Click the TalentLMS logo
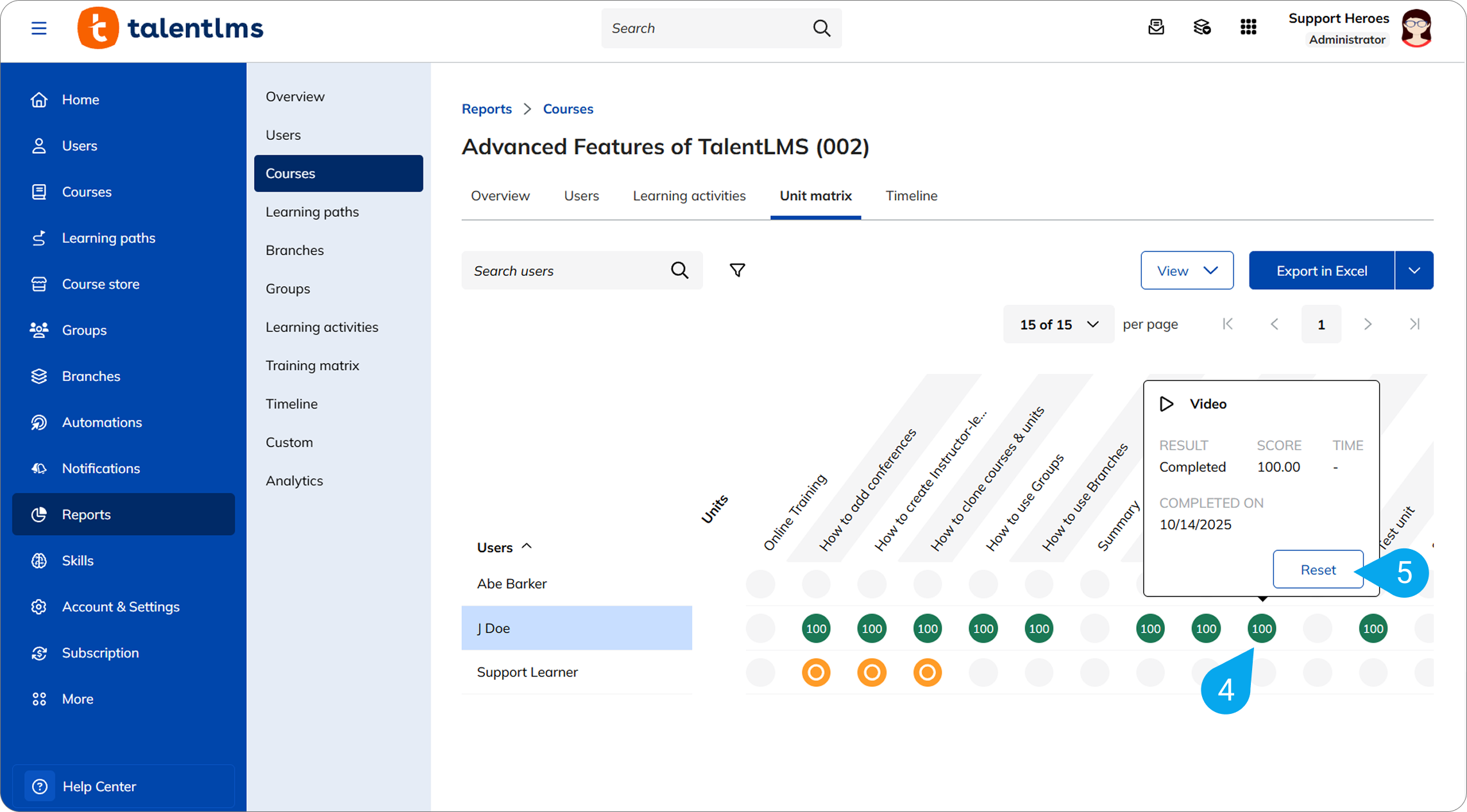The image size is (1467, 812). tap(171, 28)
